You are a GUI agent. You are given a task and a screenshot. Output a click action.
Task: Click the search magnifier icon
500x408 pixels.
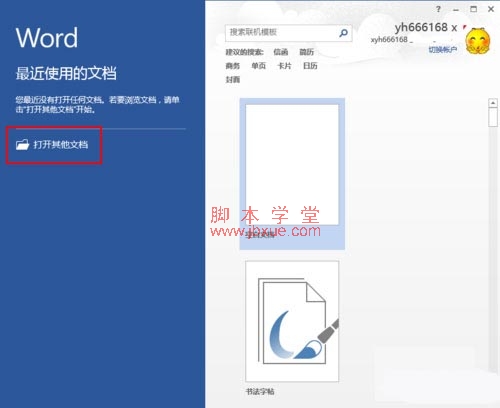[343, 33]
